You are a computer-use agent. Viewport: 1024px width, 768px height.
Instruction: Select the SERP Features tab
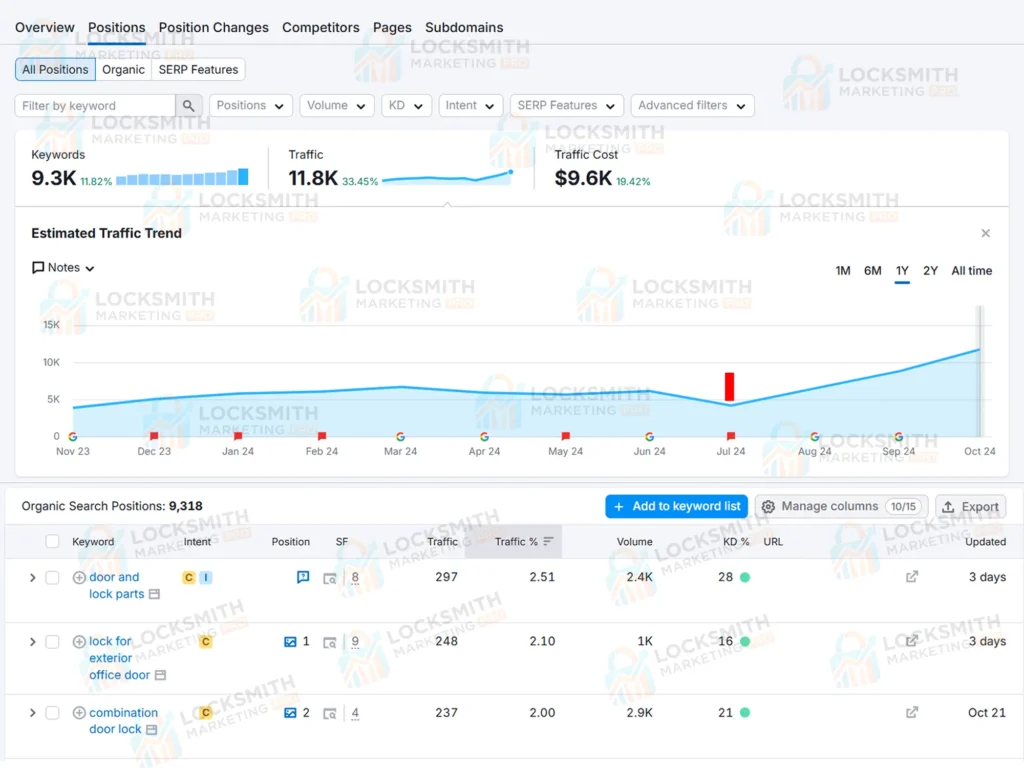point(198,70)
